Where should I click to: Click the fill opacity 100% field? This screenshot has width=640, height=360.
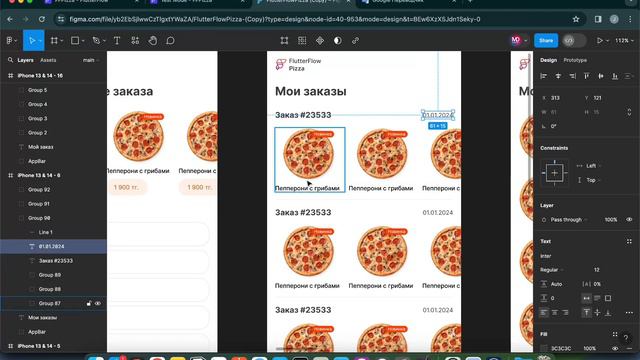coord(589,349)
